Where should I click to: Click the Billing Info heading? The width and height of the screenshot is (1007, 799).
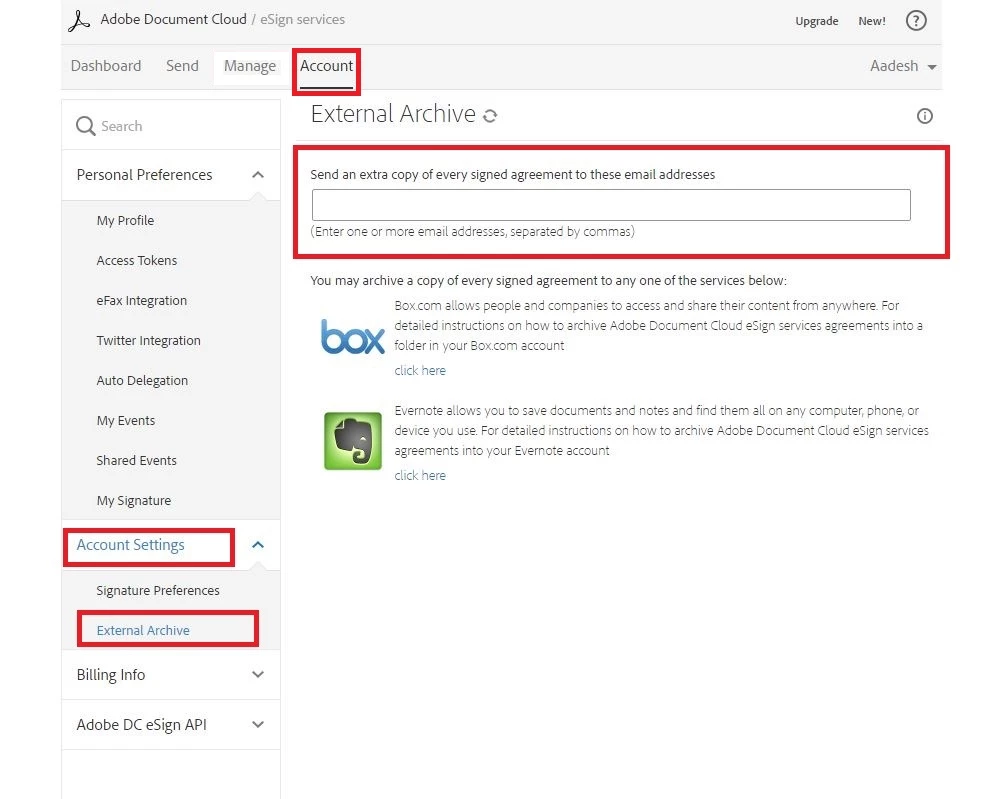pos(111,674)
